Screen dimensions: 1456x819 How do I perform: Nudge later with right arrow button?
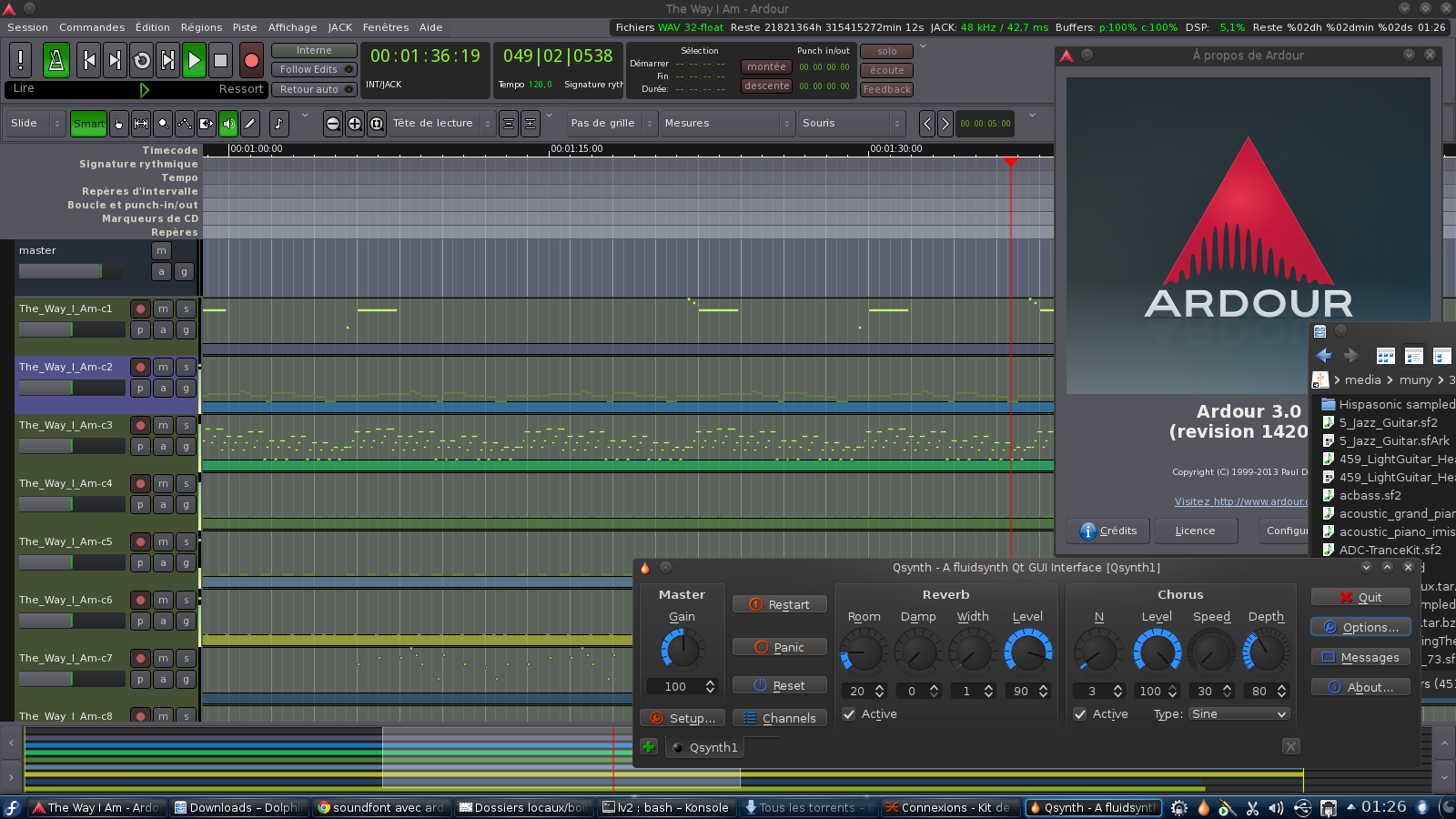[x=945, y=124]
